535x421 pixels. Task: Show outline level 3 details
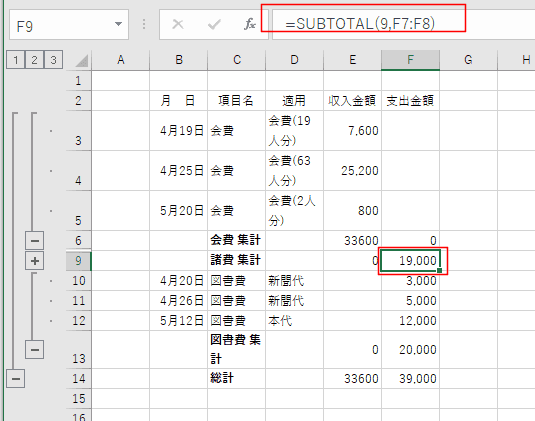click(x=53, y=60)
